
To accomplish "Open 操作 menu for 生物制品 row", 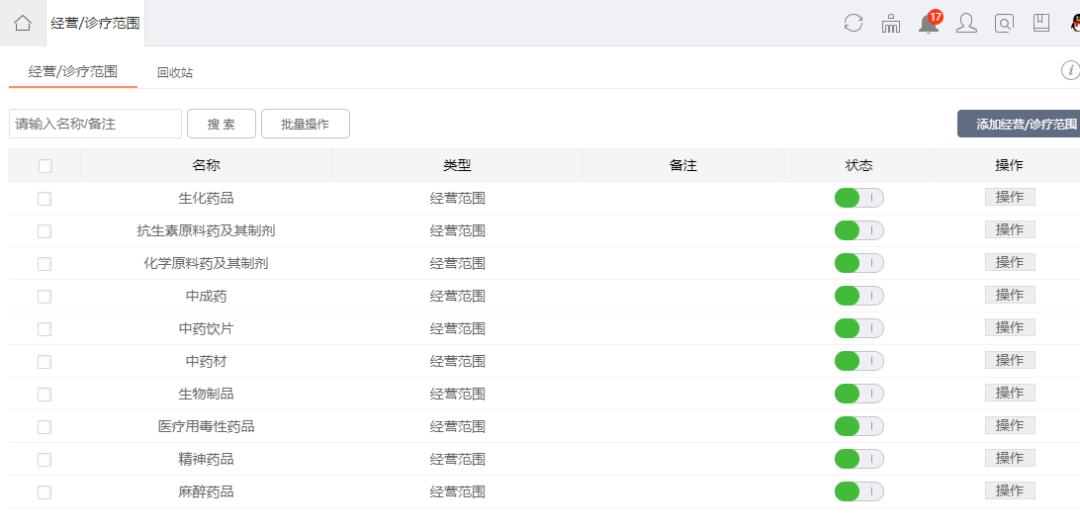I will [1010, 393].
